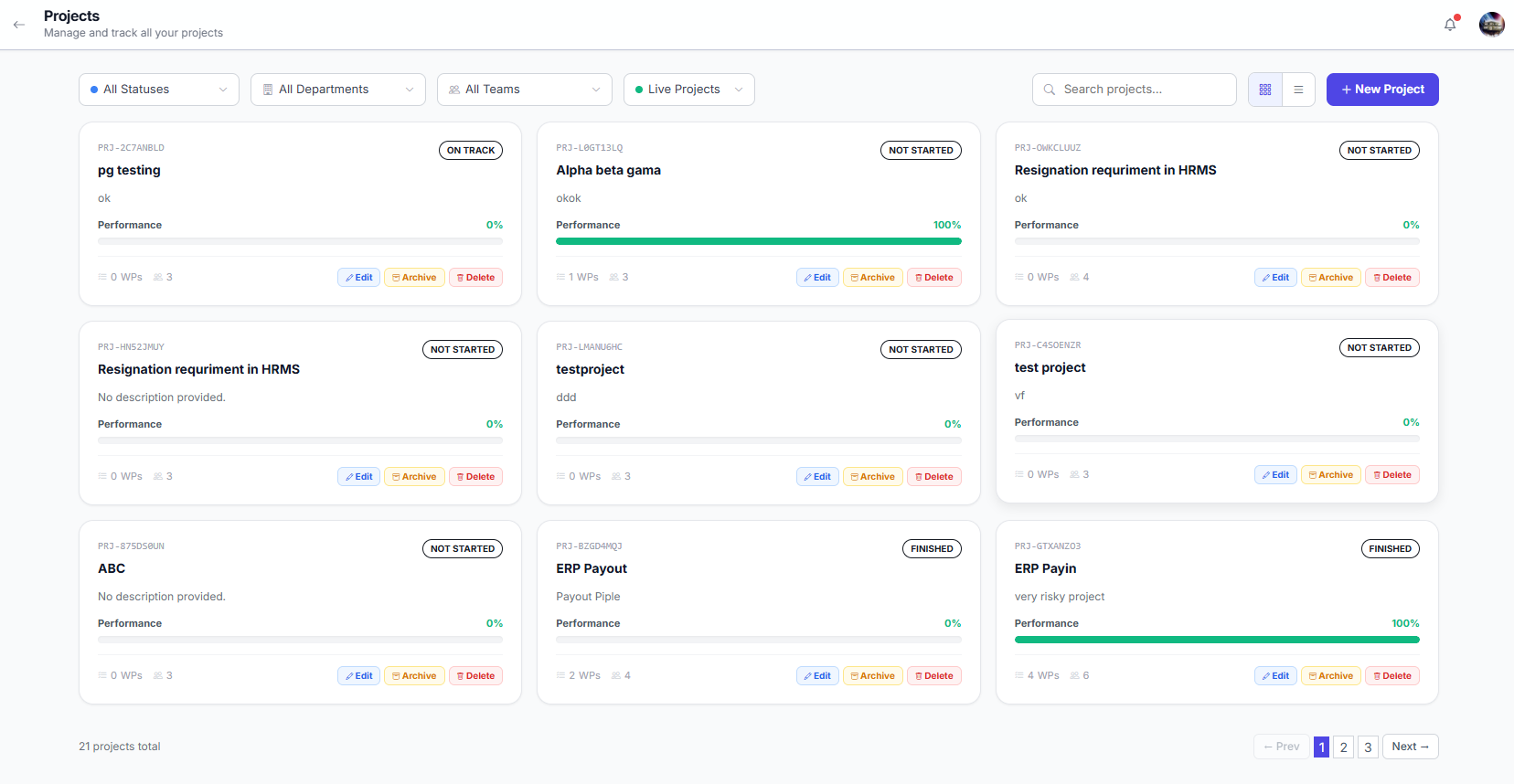This screenshot has height=784, width=1514.
Task: Delete the ERP Payin project
Action: [x=1392, y=676]
